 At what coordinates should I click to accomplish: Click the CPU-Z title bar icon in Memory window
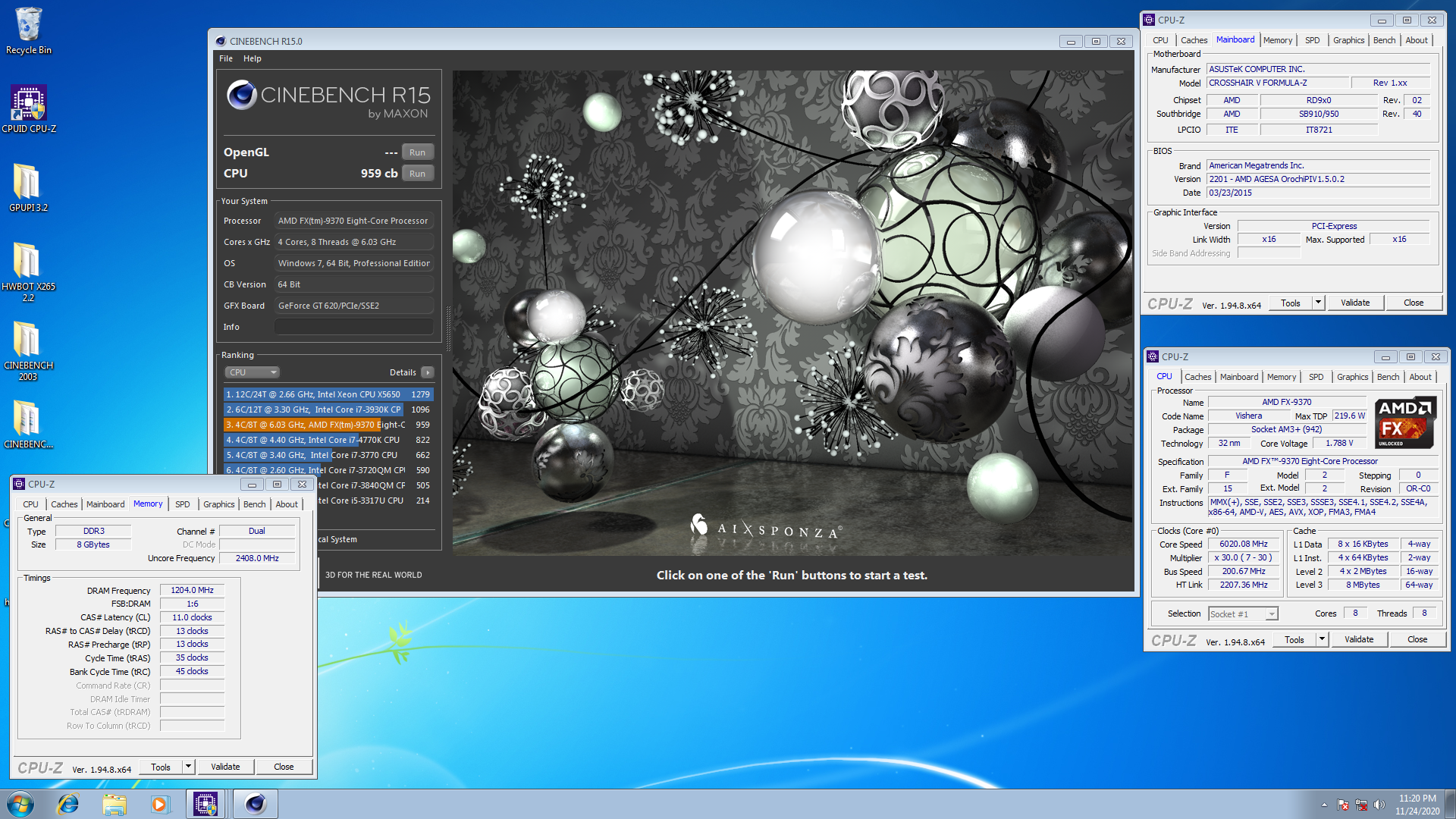pyautogui.click(x=20, y=484)
